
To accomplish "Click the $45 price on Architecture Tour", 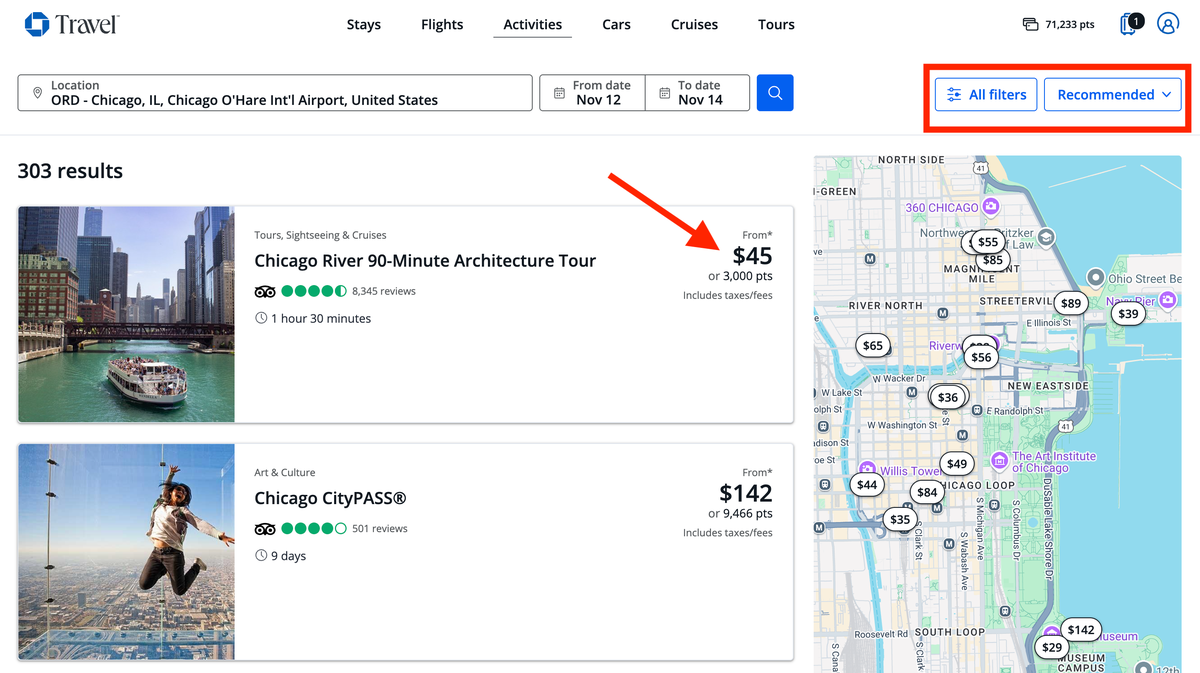I will tap(752, 256).
